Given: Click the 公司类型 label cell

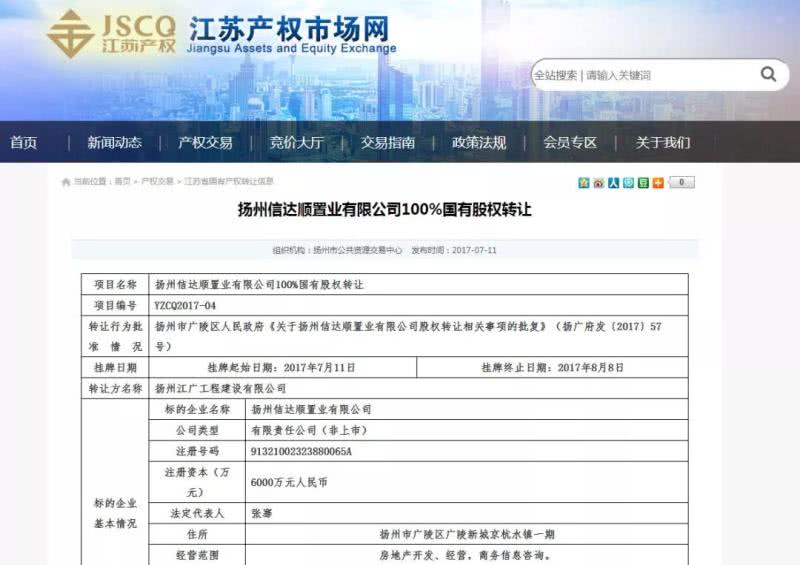Looking at the screenshot, I should coord(197,430).
